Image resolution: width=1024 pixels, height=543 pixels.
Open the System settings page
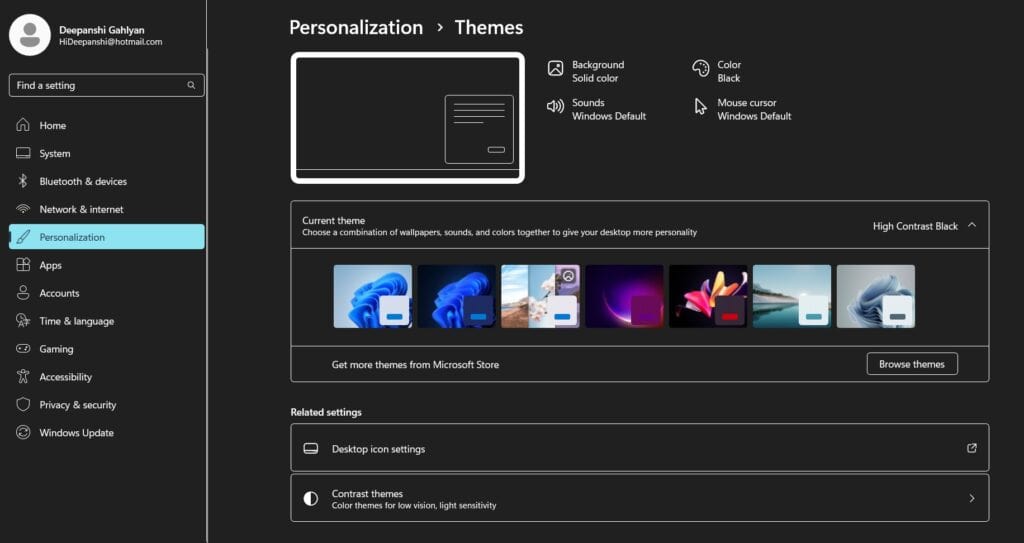pyautogui.click(x=106, y=153)
